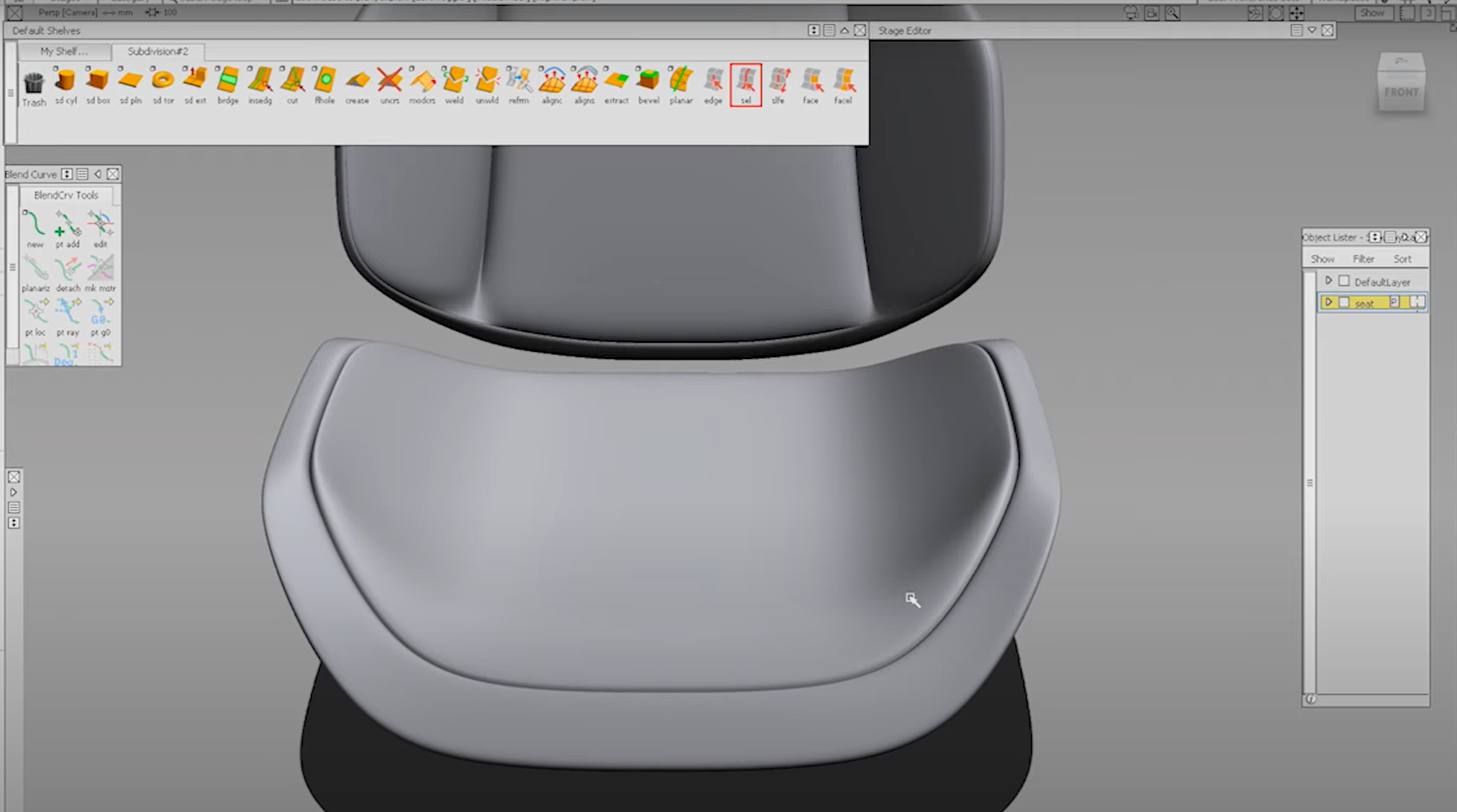Expand the DefaultLayer tree node
This screenshot has width=1457, height=812.
tap(1329, 281)
